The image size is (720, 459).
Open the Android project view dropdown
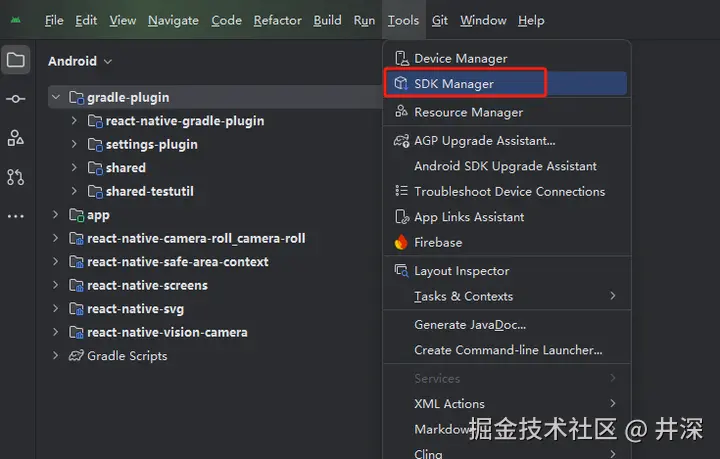tap(80, 61)
